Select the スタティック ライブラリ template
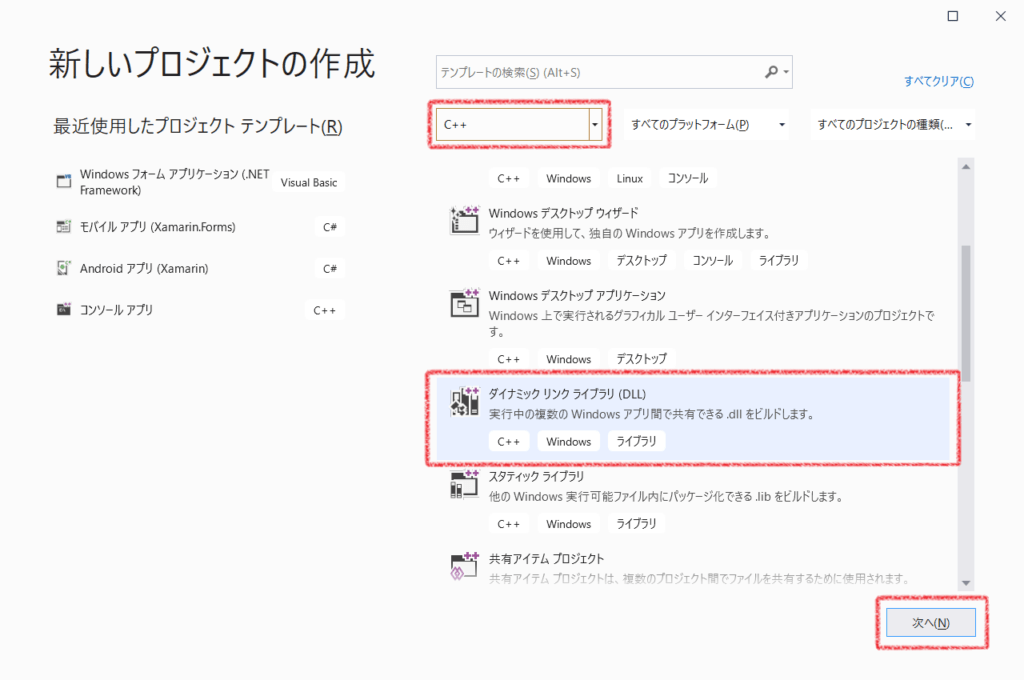Image resolution: width=1024 pixels, height=680 pixels. coord(693,500)
